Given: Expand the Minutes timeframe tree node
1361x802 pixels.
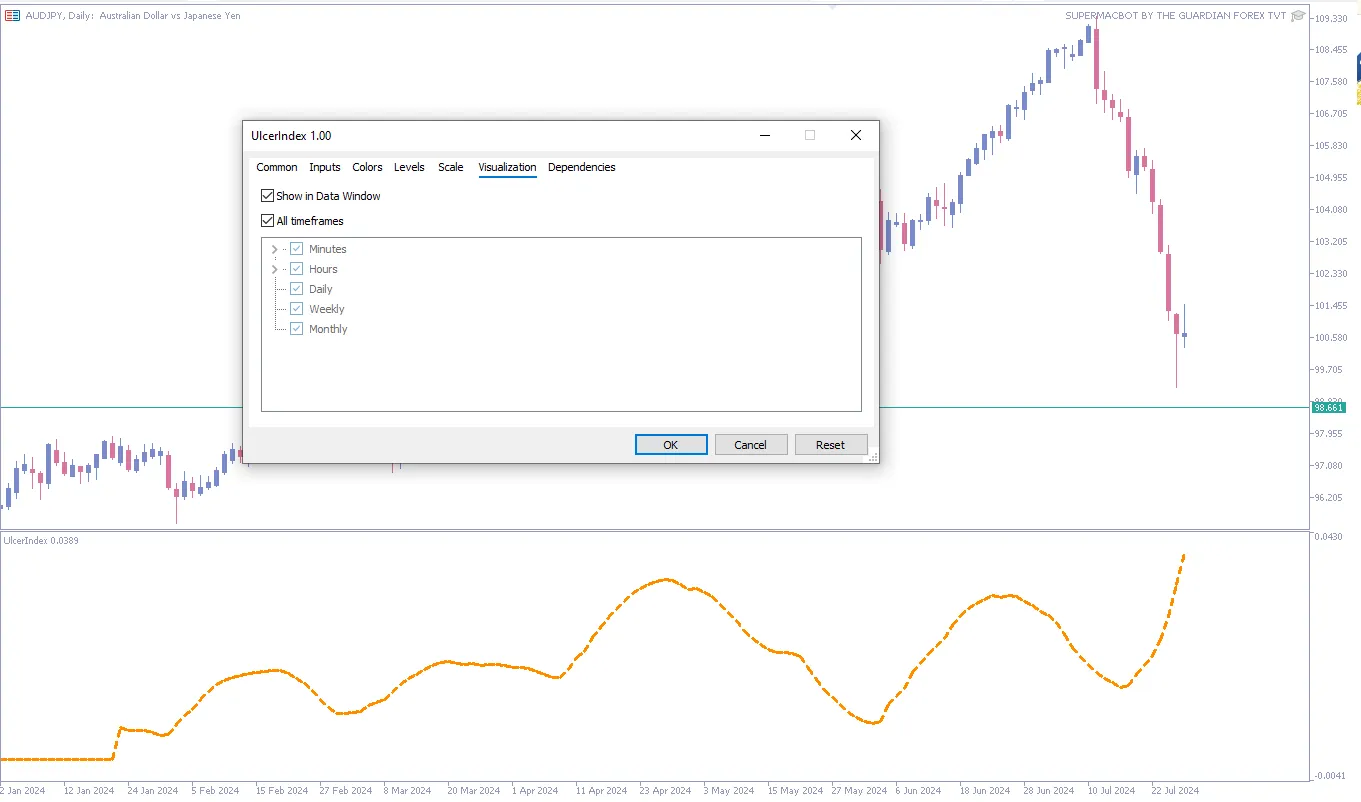Looking at the screenshot, I should click(x=274, y=249).
